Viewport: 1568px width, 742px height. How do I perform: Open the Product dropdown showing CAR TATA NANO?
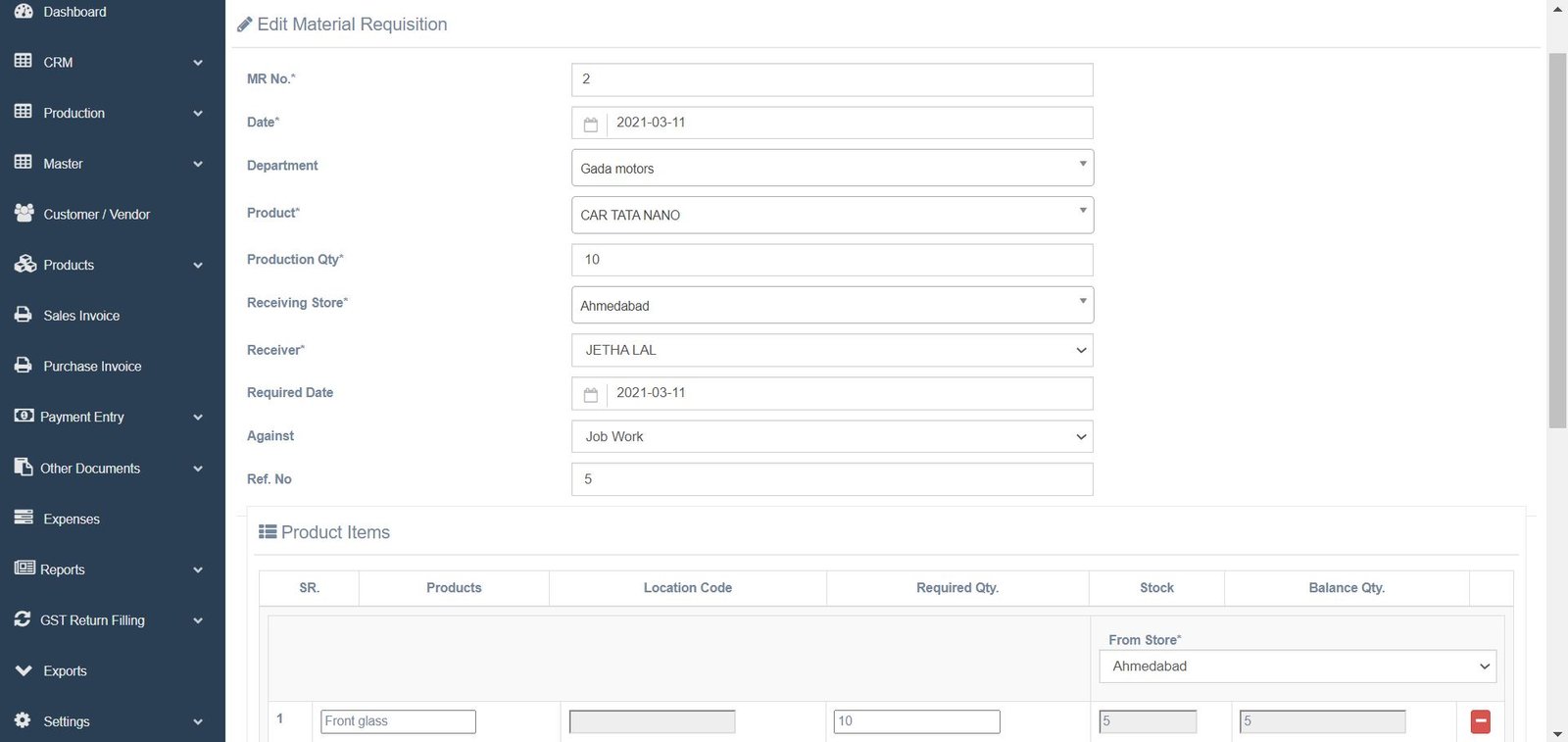832,215
